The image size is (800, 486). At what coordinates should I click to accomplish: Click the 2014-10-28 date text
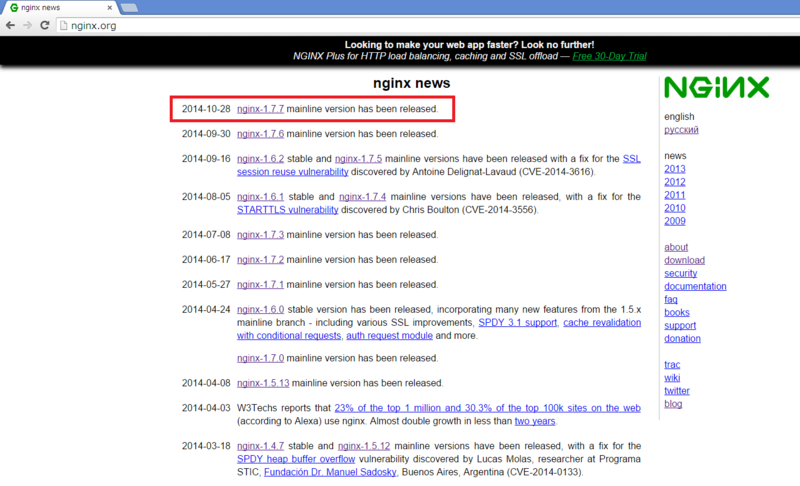pyautogui.click(x=206, y=109)
